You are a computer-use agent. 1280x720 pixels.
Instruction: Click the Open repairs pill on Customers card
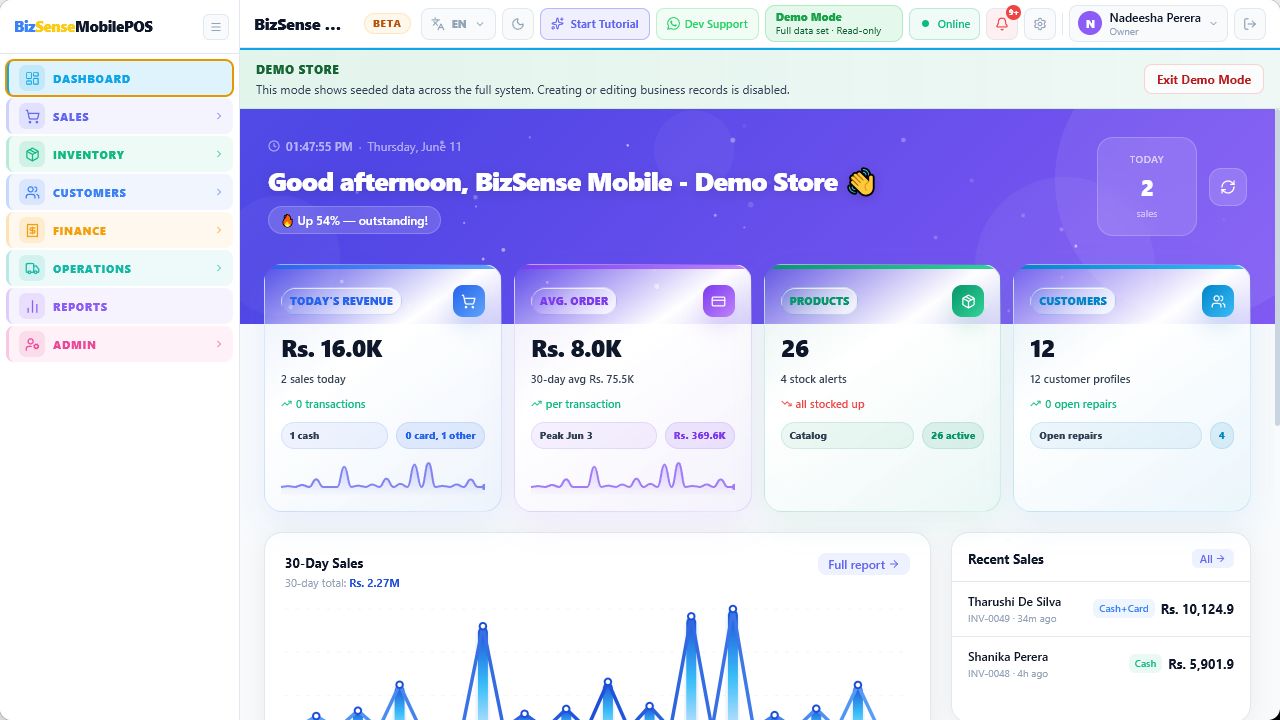(1115, 436)
